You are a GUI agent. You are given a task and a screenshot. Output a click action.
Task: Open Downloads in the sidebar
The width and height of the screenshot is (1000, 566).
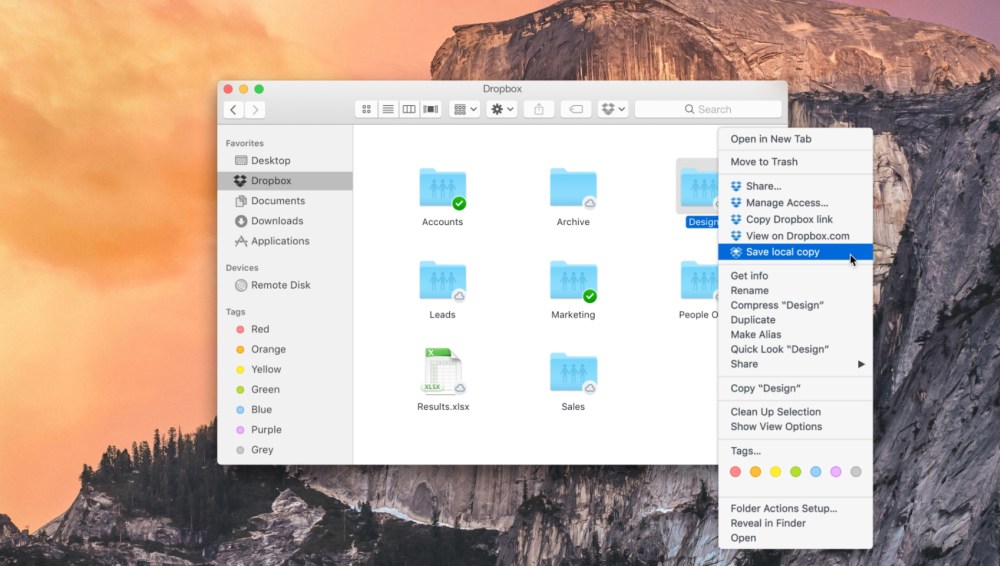[x=276, y=221]
